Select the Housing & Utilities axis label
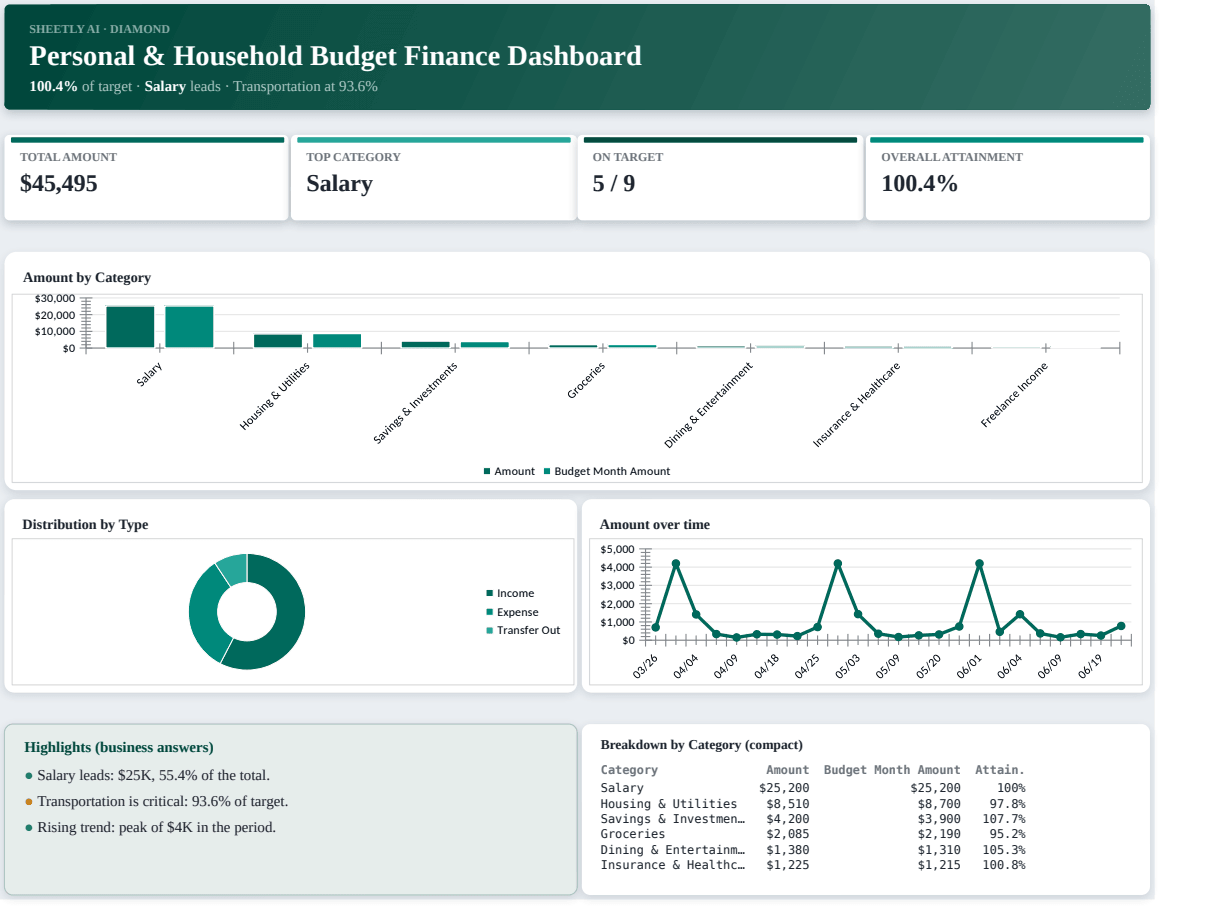Image resolution: width=1227 pixels, height=922 pixels. point(274,397)
